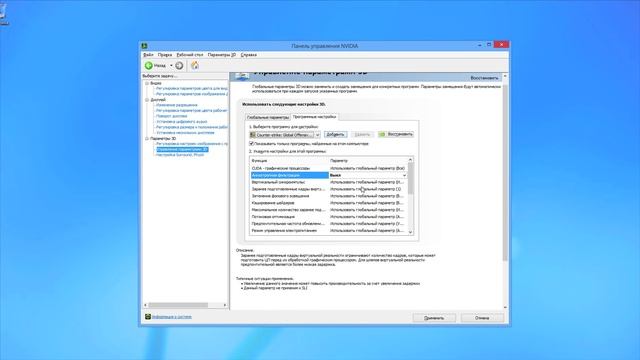Click the settings list vertical scrollbar thumb
This screenshot has height=360, width=640.
pos(411,178)
